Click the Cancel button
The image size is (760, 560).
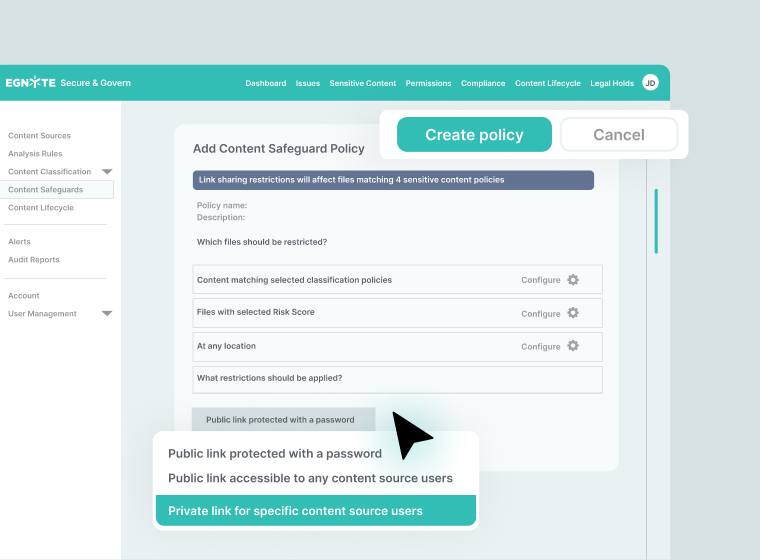tap(618, 135)
